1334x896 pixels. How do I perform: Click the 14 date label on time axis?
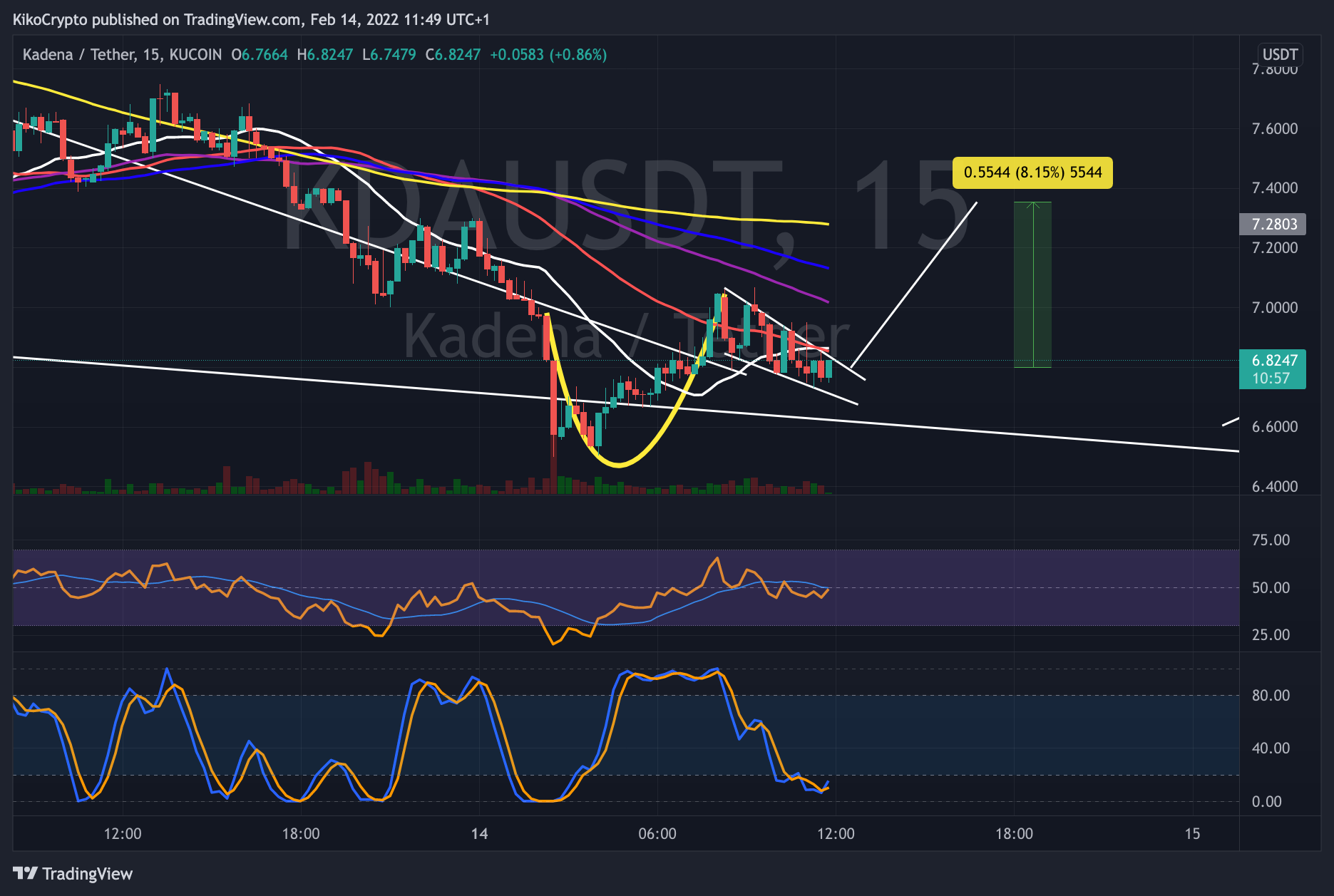[x=479, y=834]
